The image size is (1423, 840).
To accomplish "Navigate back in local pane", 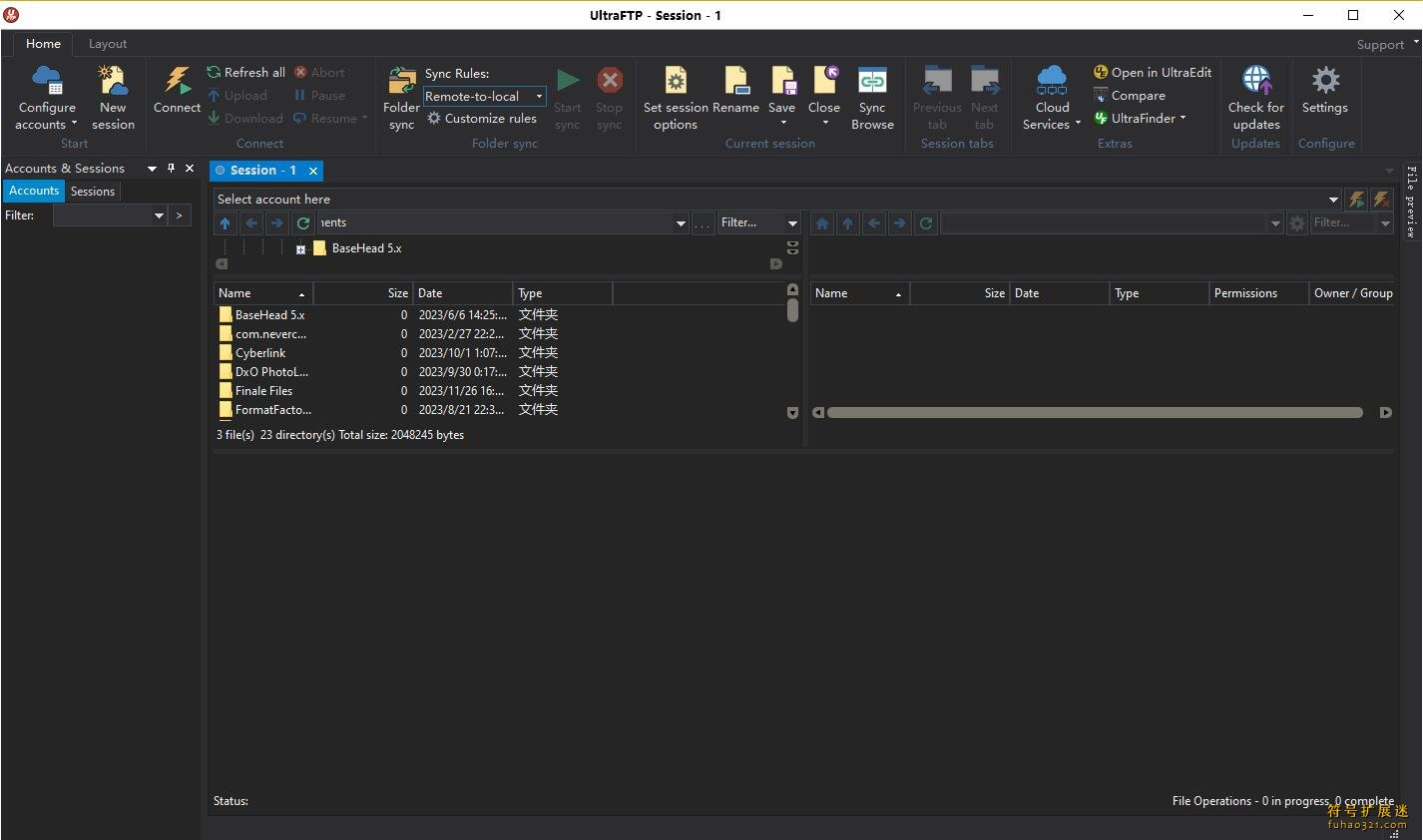I will point(251,223).
